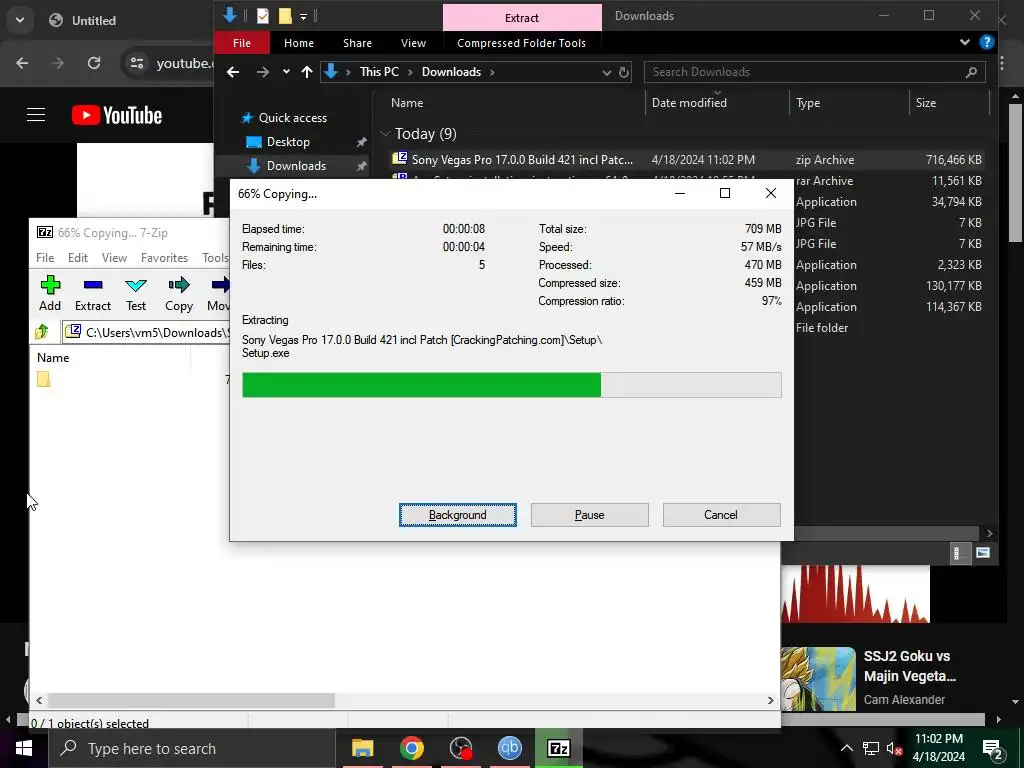Open the YouTube guide hamburger menu

(x=36, y=115)
